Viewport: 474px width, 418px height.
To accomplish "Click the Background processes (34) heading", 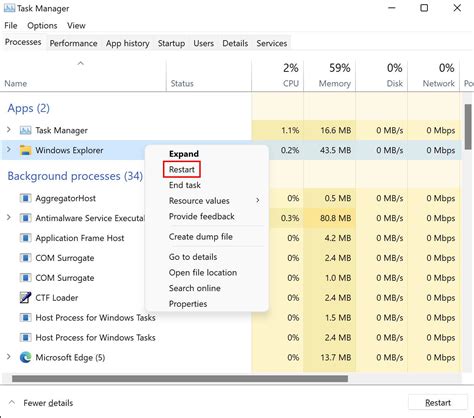I will 75,176.
